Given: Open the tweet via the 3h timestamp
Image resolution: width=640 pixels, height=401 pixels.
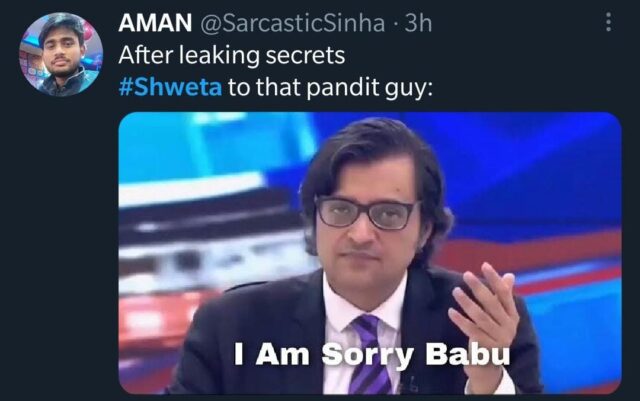Looking at the screenshot, I should coord(418,23).
